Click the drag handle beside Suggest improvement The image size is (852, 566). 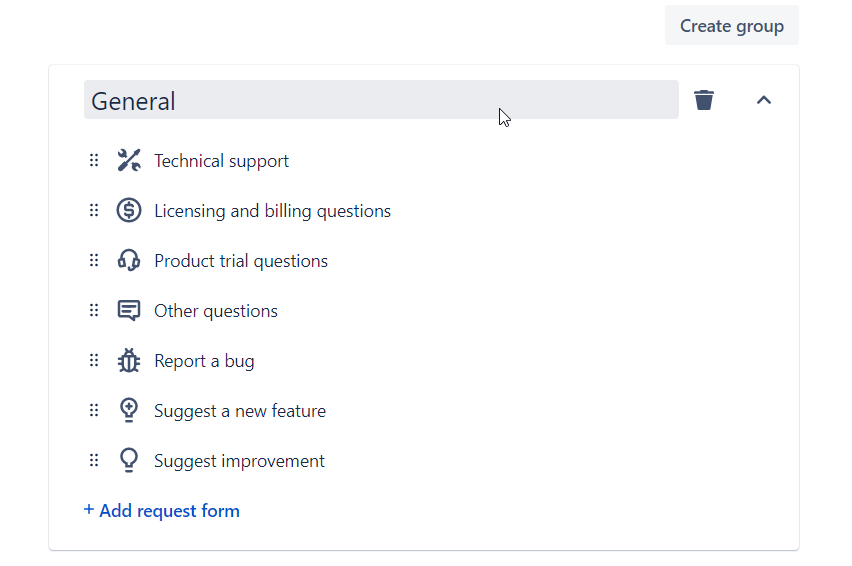(94, 461)
